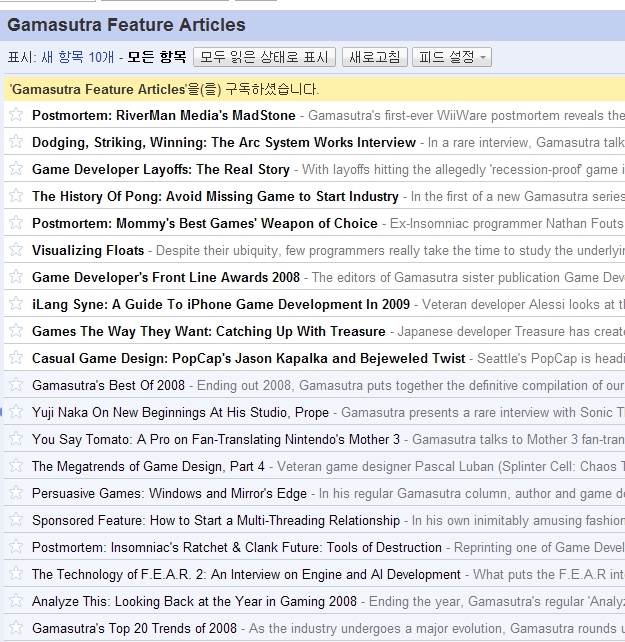Open Persuasive Games: Windows and Mirror's Edge

[x=170, y=494]
